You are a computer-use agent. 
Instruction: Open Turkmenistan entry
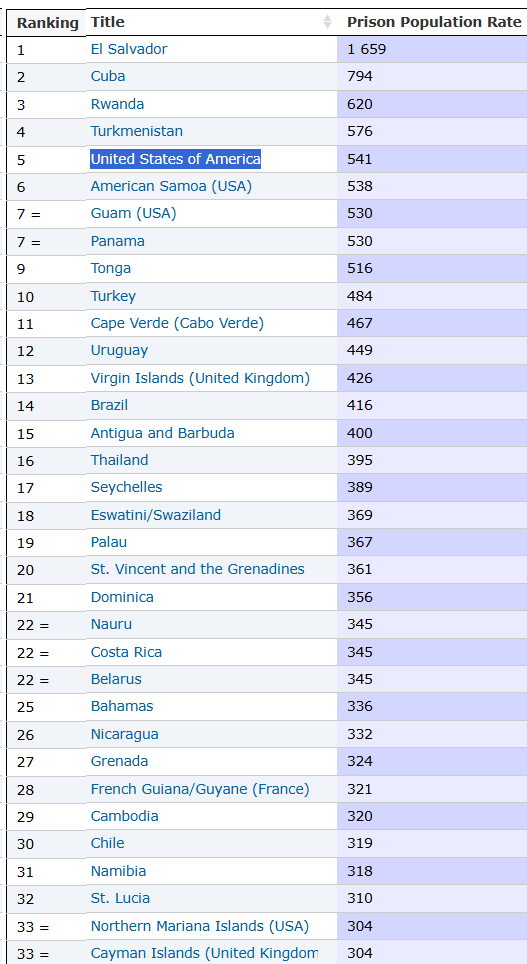tap(137, 131)
